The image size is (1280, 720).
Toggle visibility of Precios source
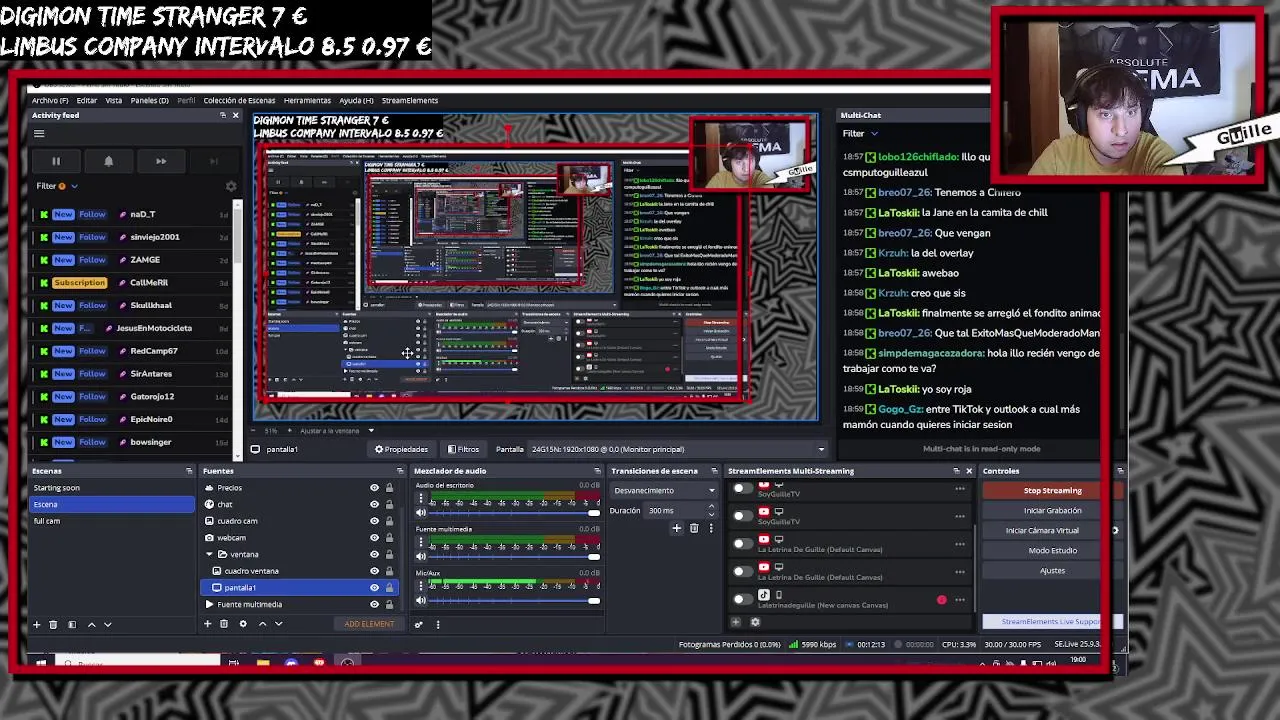coord(375,488)
